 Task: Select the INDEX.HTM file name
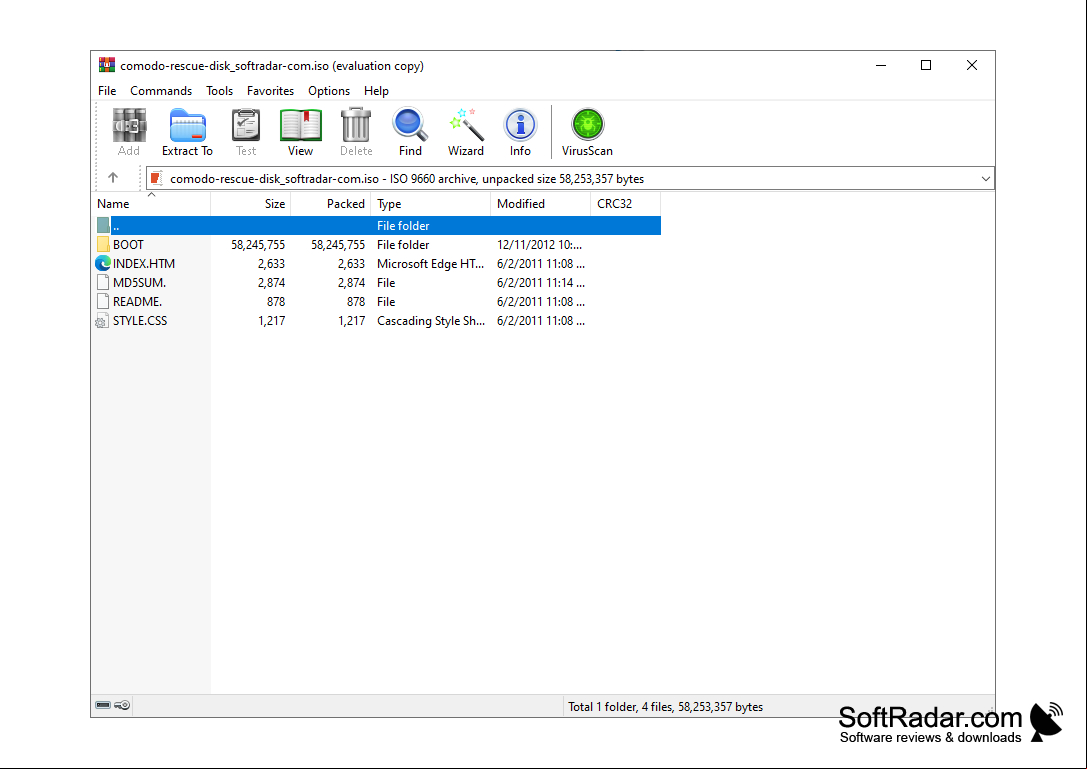click(x=144, y=263)
